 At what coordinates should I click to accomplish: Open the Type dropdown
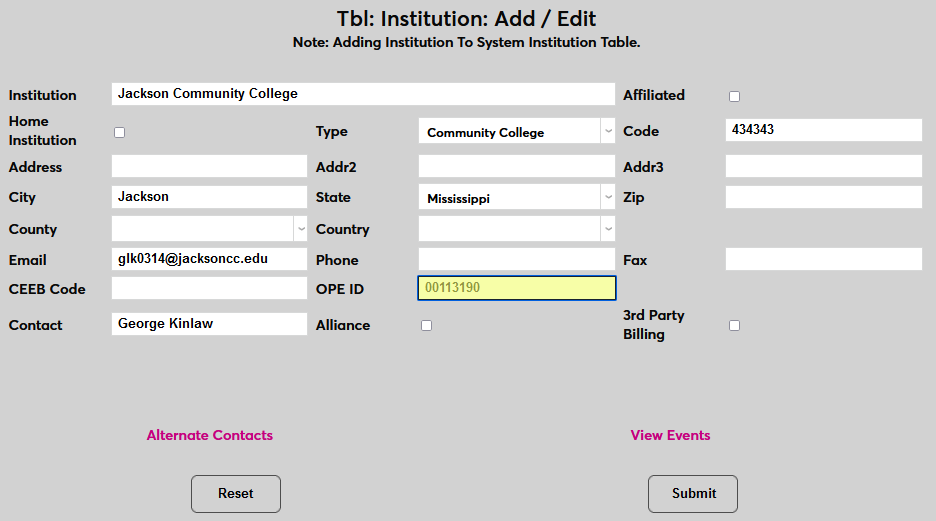[516, 132]
